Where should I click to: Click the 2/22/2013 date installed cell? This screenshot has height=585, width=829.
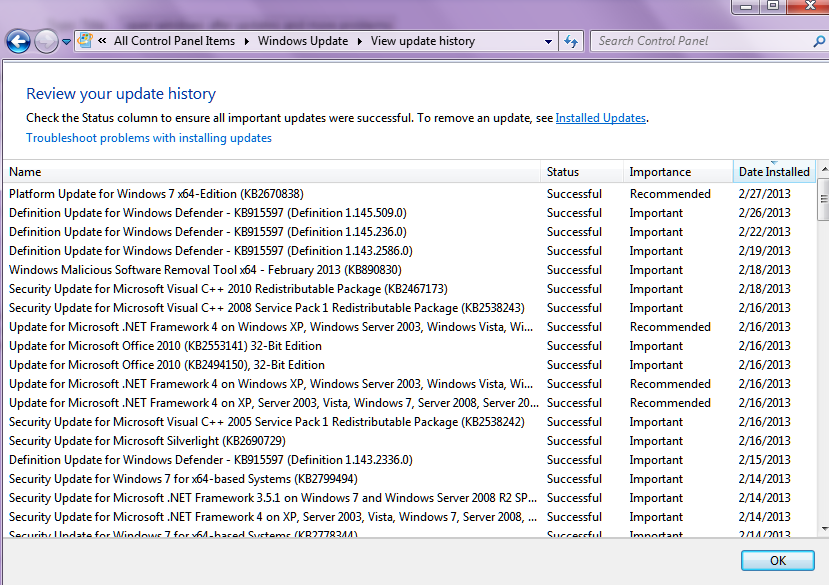tap(764, 232)
